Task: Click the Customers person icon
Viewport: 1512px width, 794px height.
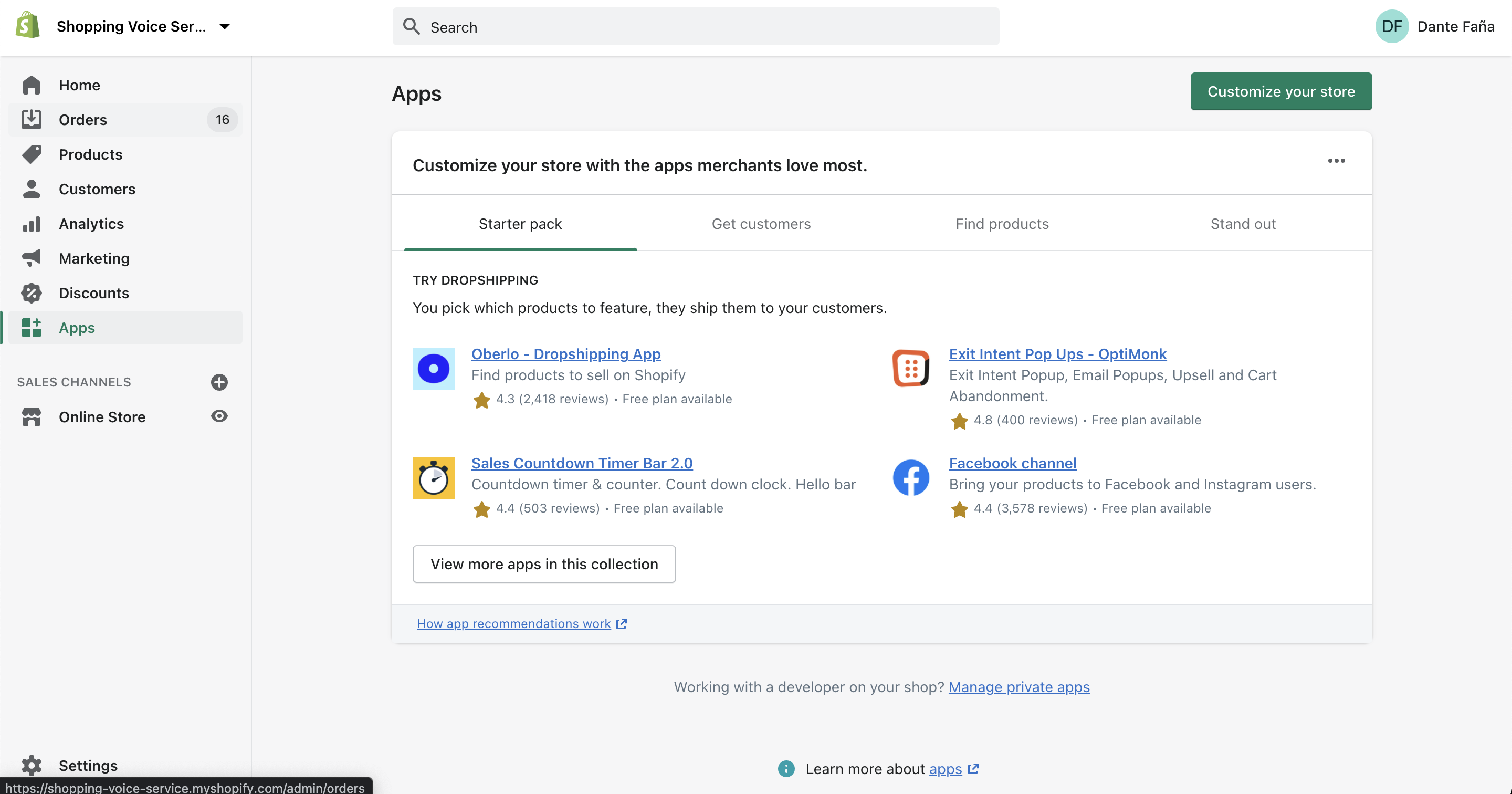Action: click(31, 189)
